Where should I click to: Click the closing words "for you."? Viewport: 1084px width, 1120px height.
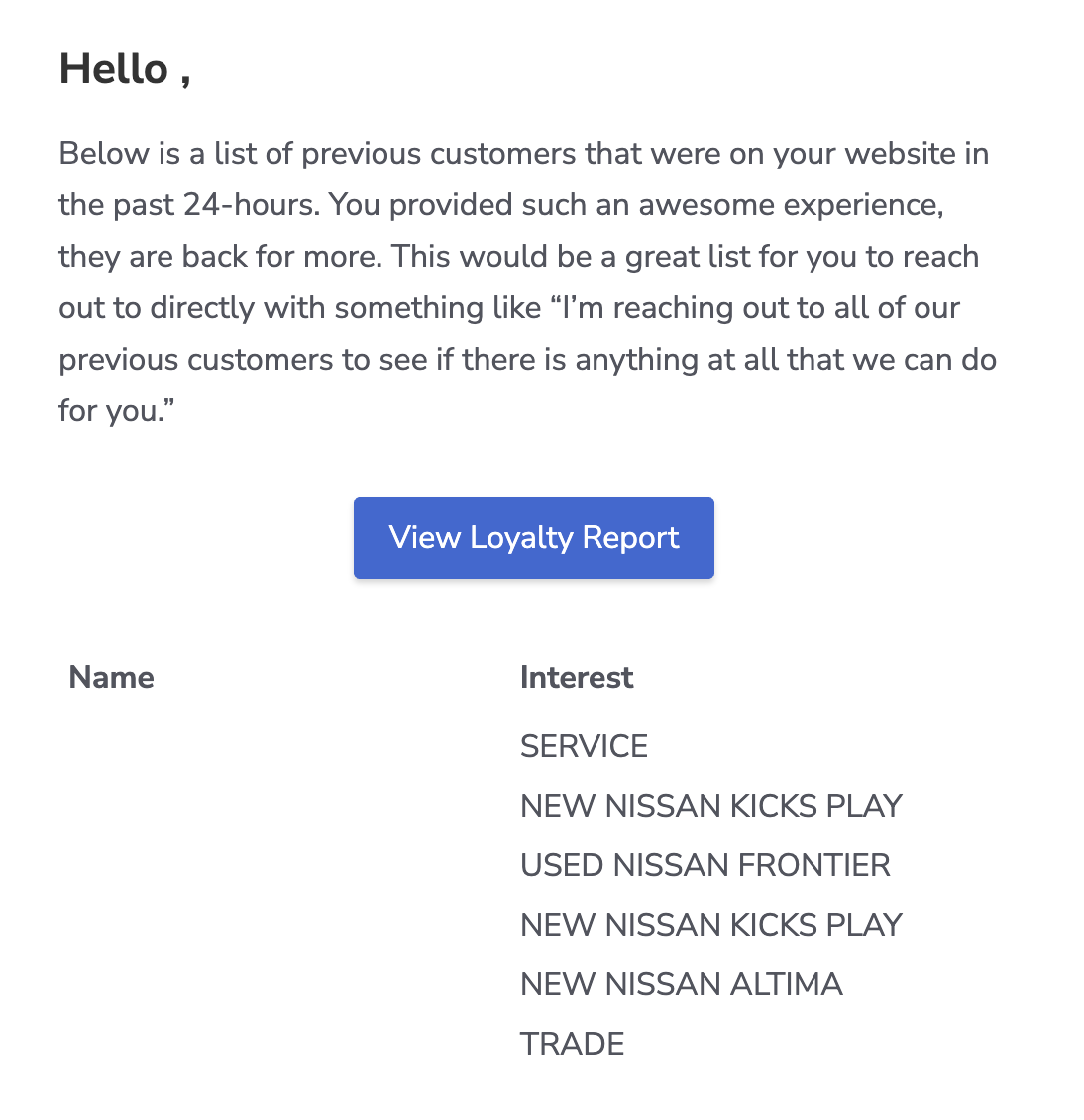(x=117, y=411)
